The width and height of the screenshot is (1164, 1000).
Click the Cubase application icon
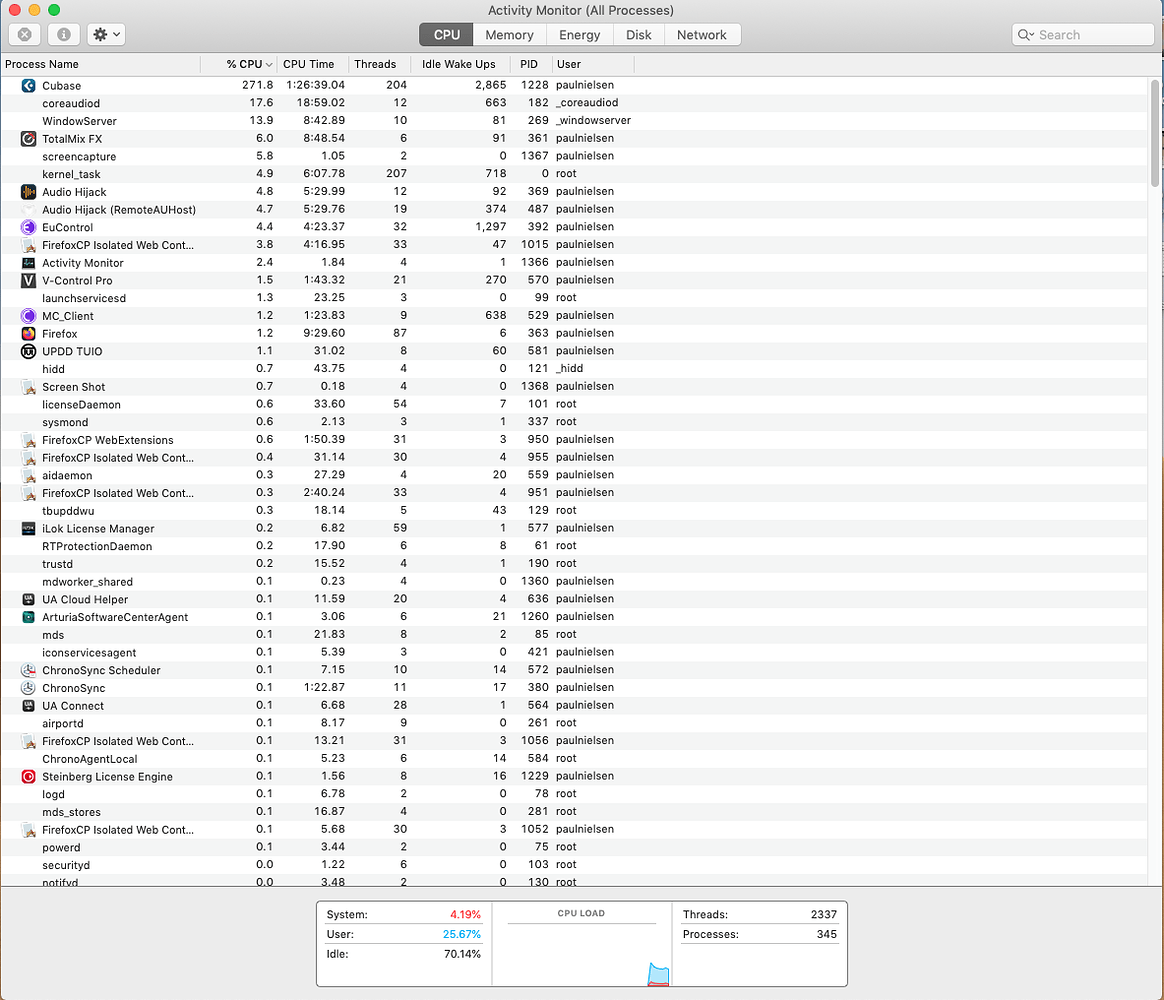point(27,85)
